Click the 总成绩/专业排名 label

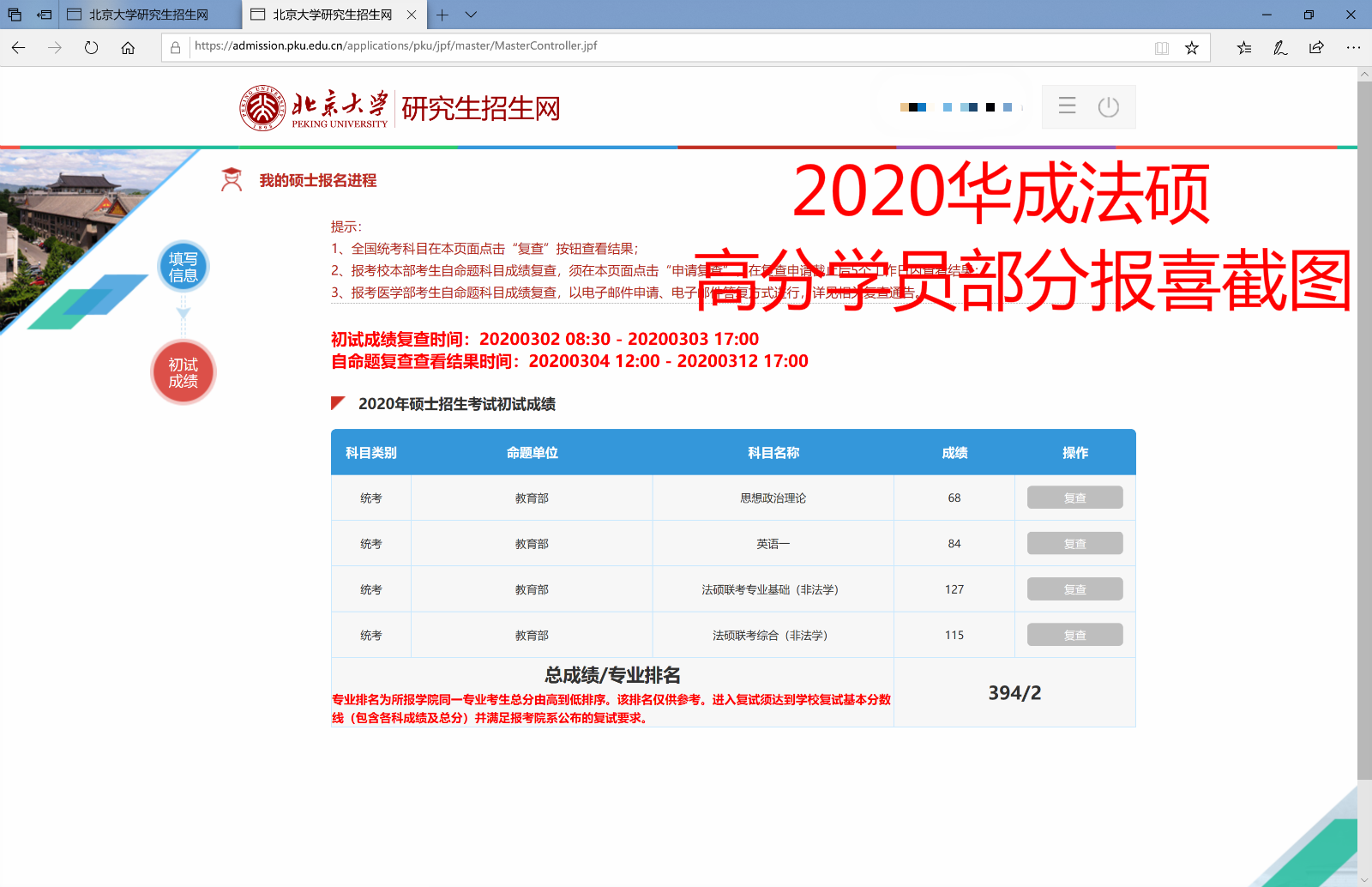point(612,675)
